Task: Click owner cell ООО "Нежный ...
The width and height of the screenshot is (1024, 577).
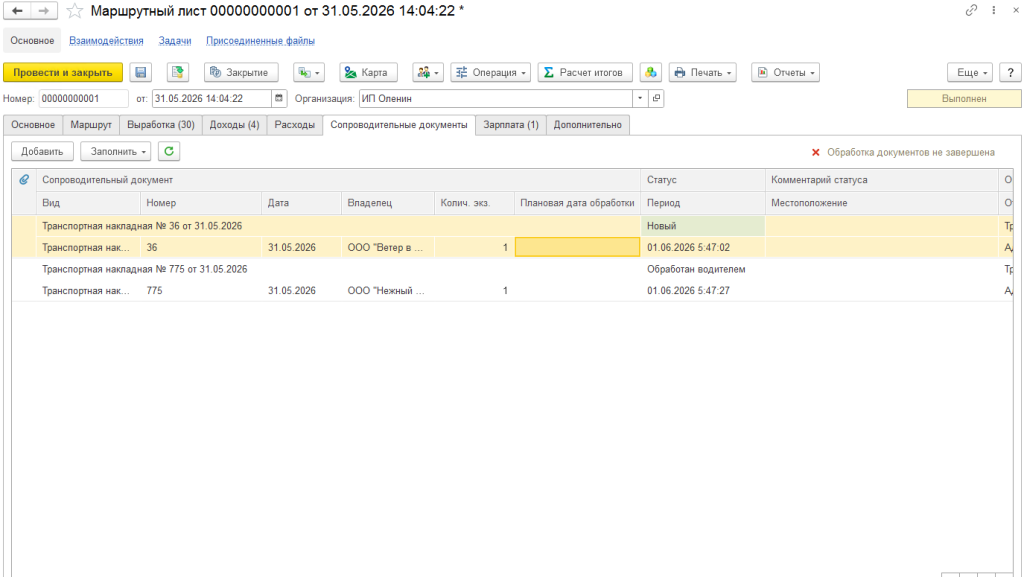Action: [387, 290]
